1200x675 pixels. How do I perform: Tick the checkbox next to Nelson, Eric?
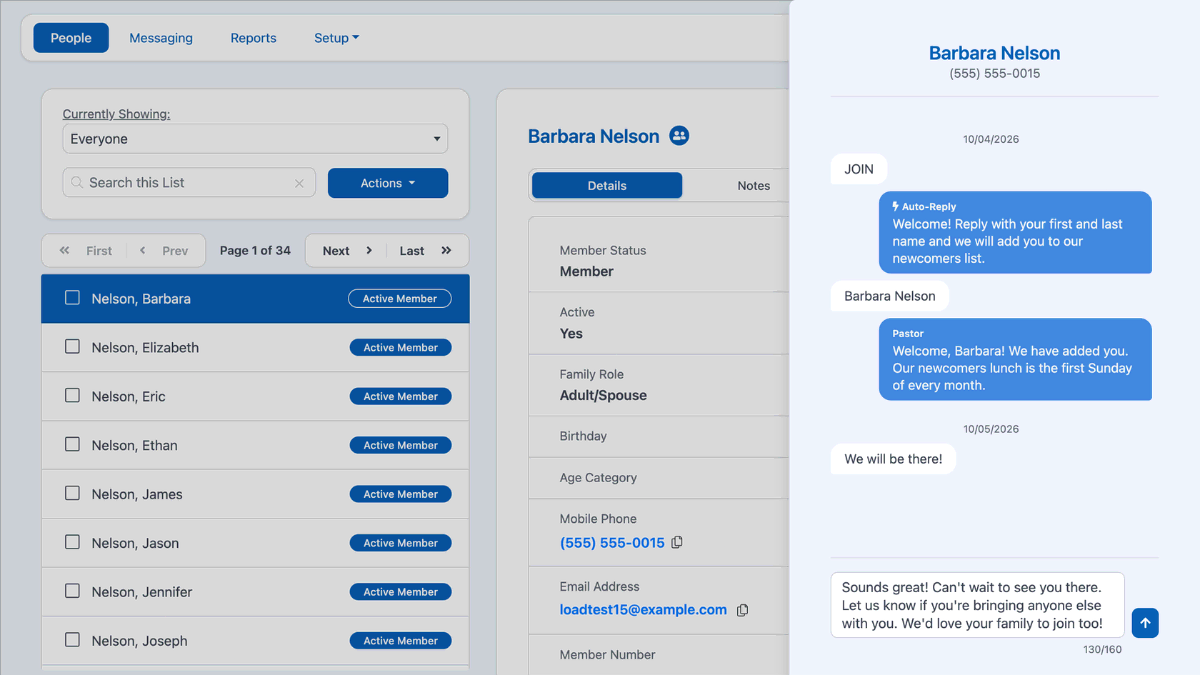(x=72, y=395)
